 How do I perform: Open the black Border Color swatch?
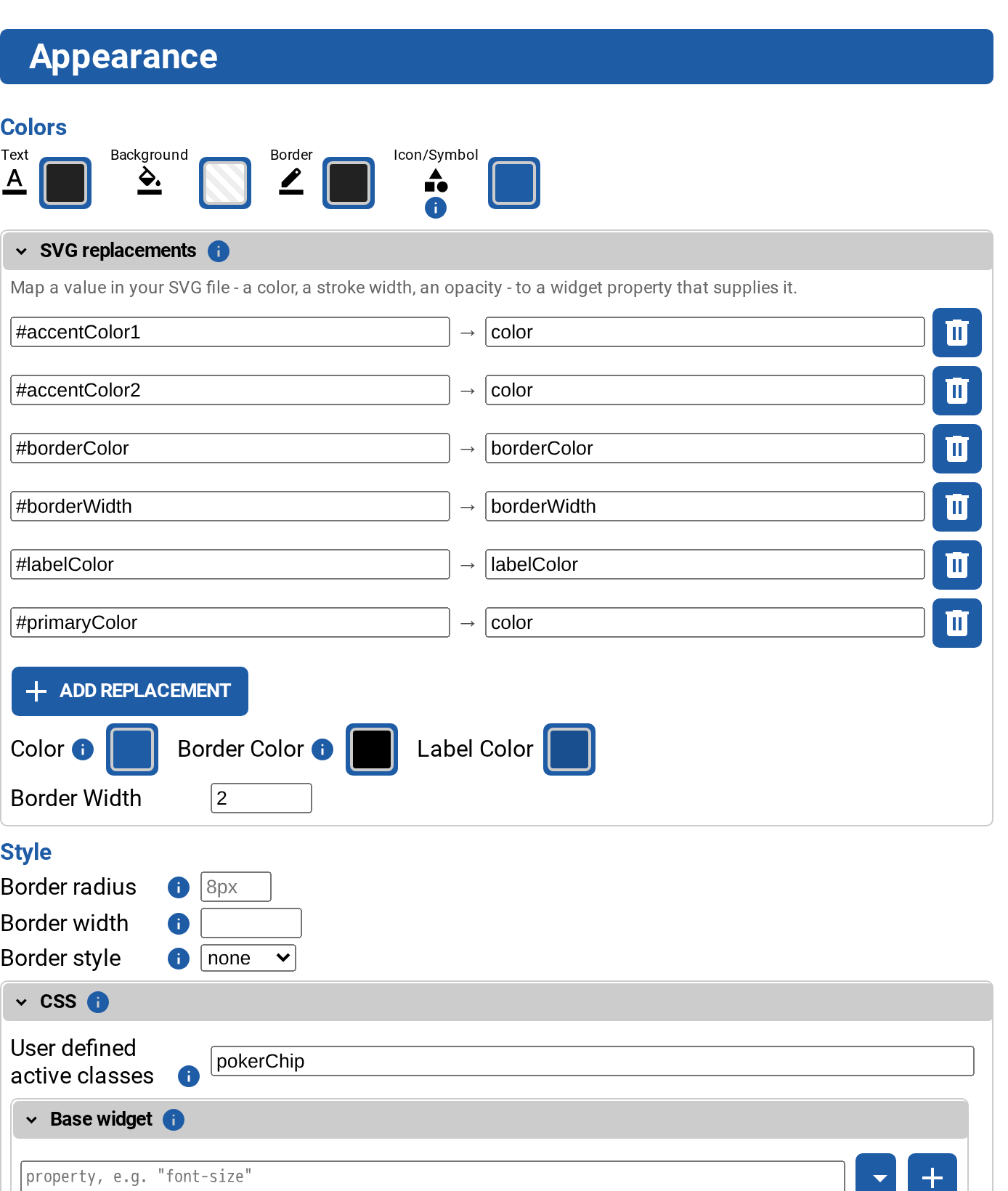pos(372,749)
